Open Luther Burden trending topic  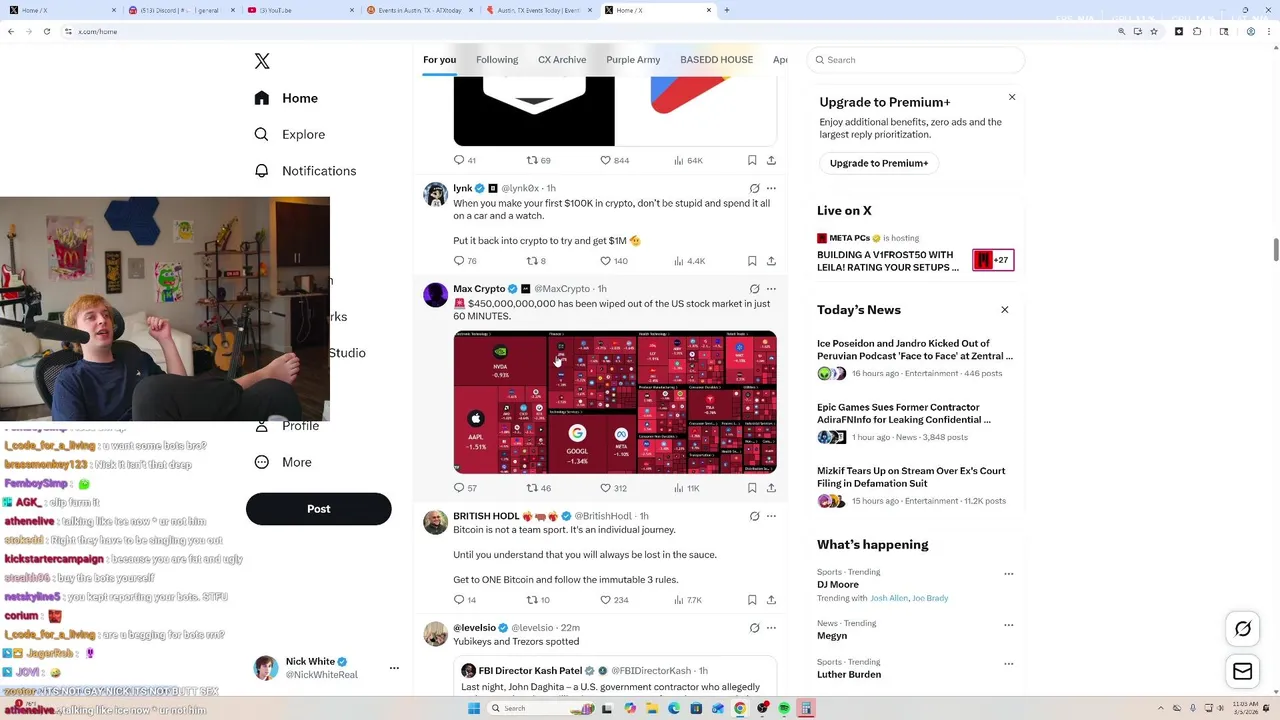point(849,675)
